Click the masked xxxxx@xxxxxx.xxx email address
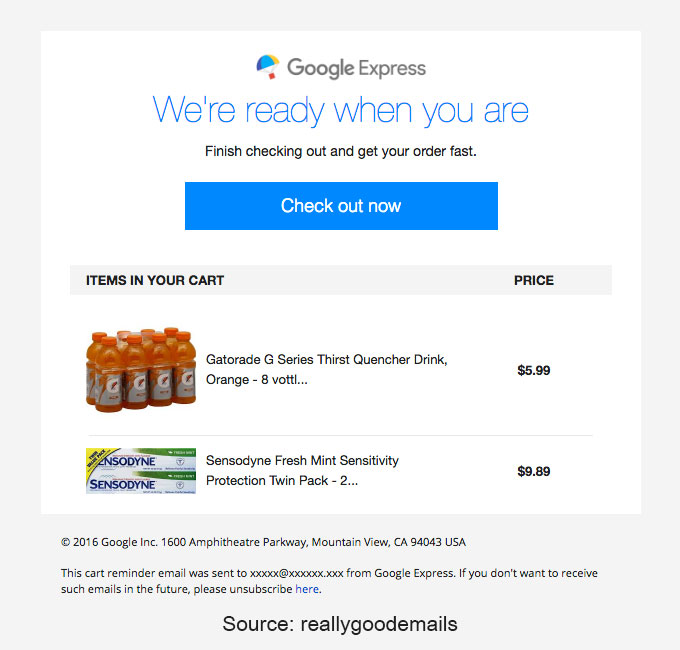The image size is (680, 650). [297, 573]
